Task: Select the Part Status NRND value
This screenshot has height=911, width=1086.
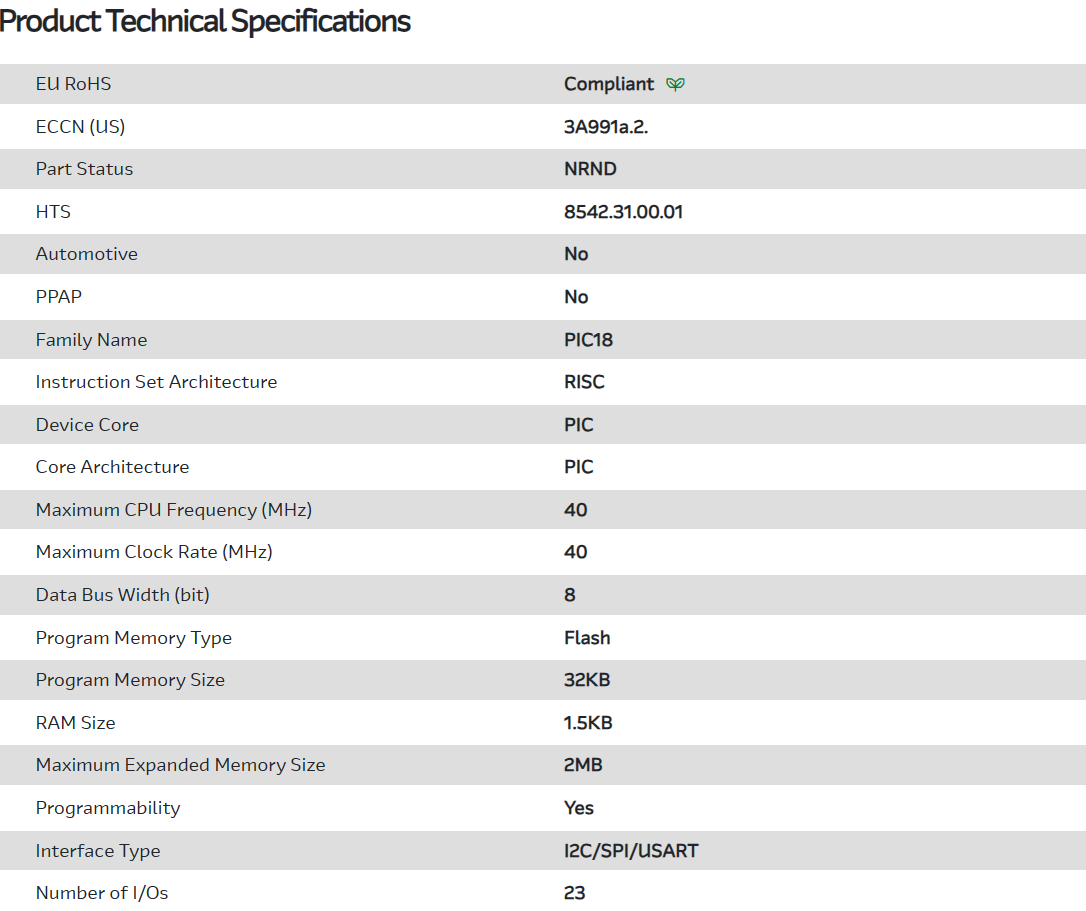Action: pos(590,169)
